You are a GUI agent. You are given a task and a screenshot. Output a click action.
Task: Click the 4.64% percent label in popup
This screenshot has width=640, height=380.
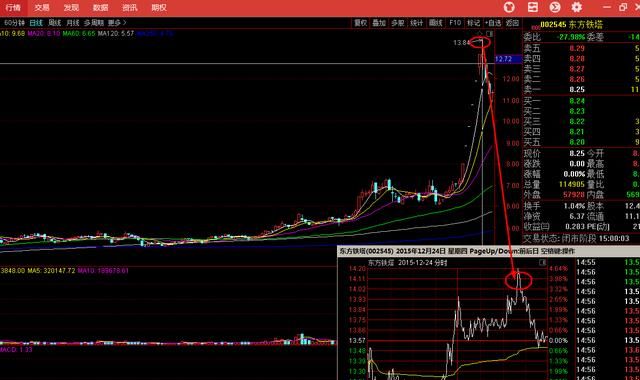[x=558, y=269]
